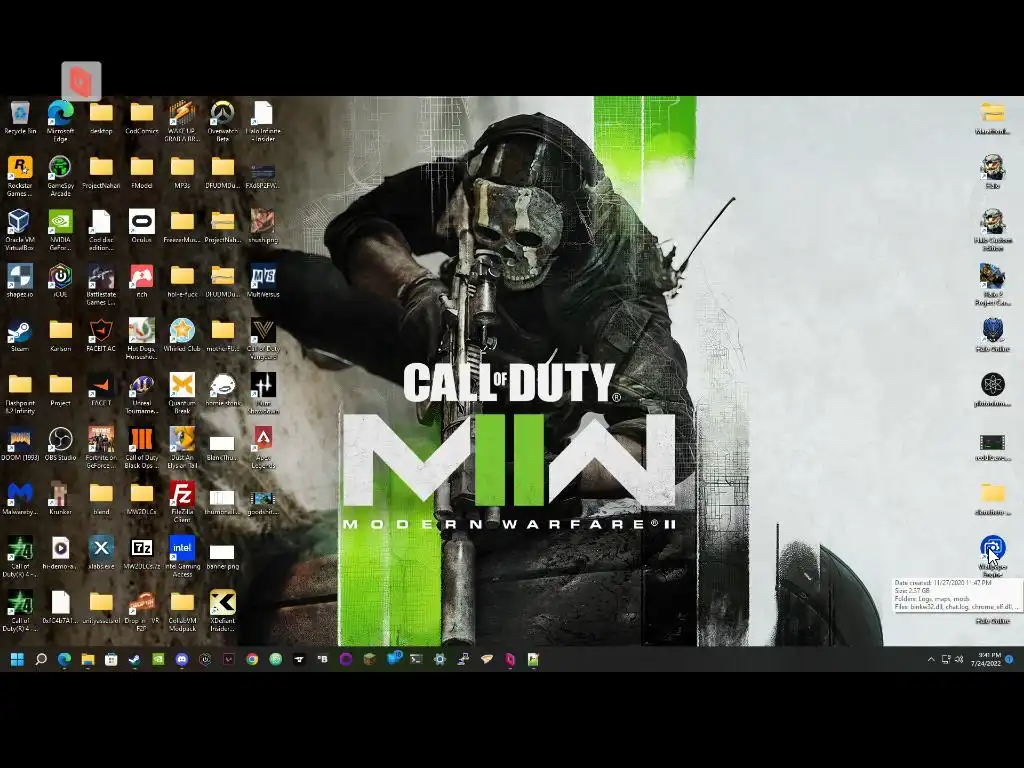Open the Apex Legends desktop shortcut
The height and width of the screenshot is (768, 1024).
pyautogui.click(x=263, y=447)
